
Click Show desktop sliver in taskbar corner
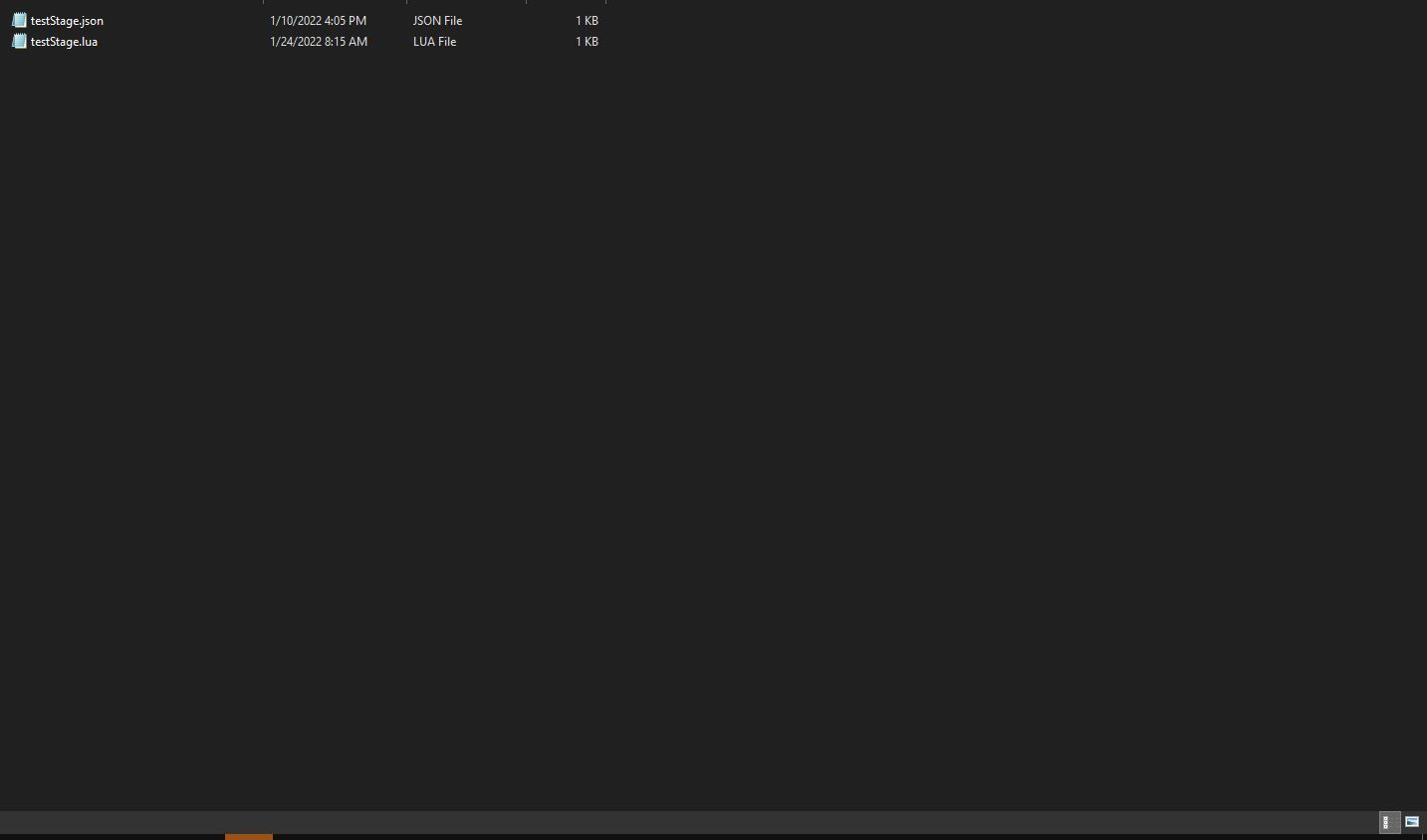(1424, 836)
